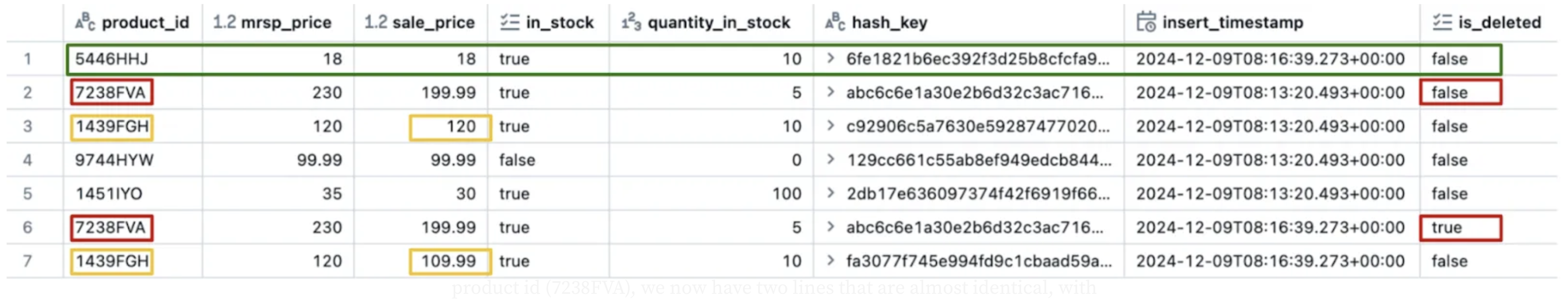
Task: Click the calendar icon beside insert_timestamp
Action: (x=1146, y=22)
